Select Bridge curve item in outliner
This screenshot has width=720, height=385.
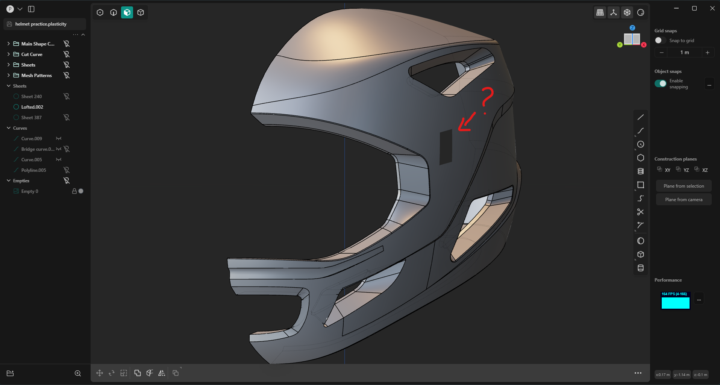38,149
